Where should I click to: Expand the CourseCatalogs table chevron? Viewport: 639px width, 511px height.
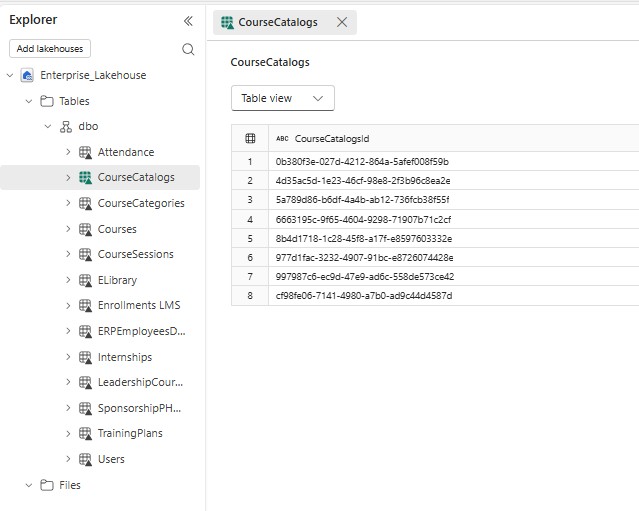click(x=68, y=178)
